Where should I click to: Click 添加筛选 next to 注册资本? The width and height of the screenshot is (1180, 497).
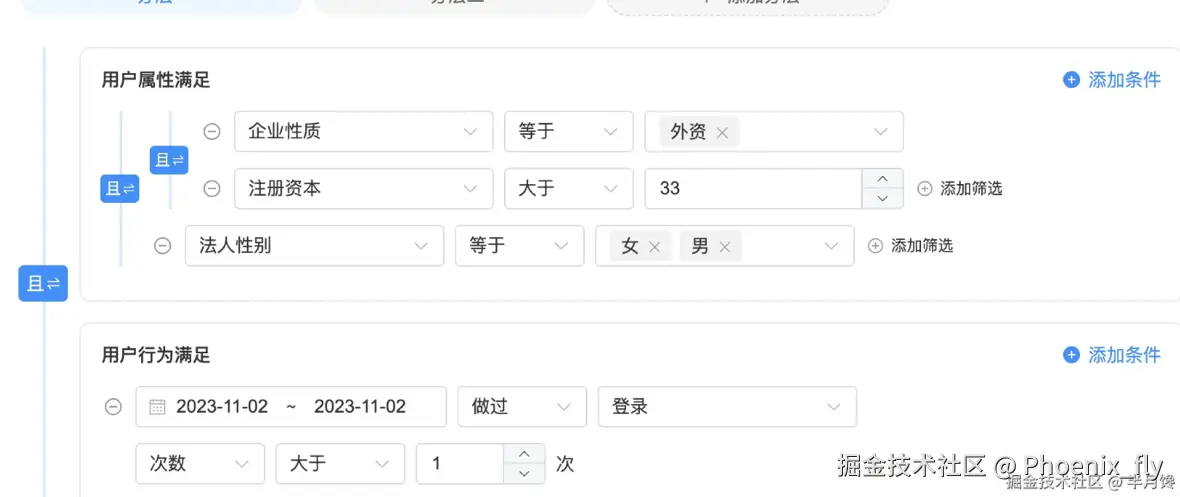click(x=959, y=188)
